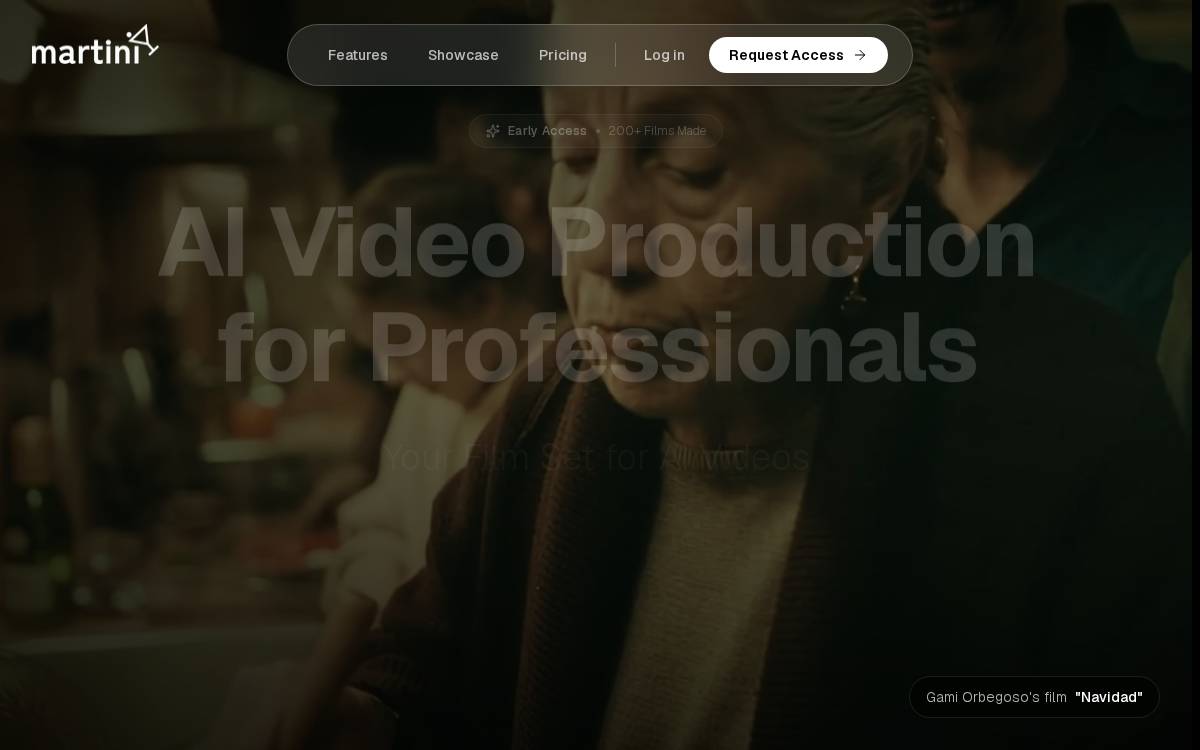Click the sparkle icon beside Early Access
The height and width of the screenshot is (750, 1200).
coord(493,131)
